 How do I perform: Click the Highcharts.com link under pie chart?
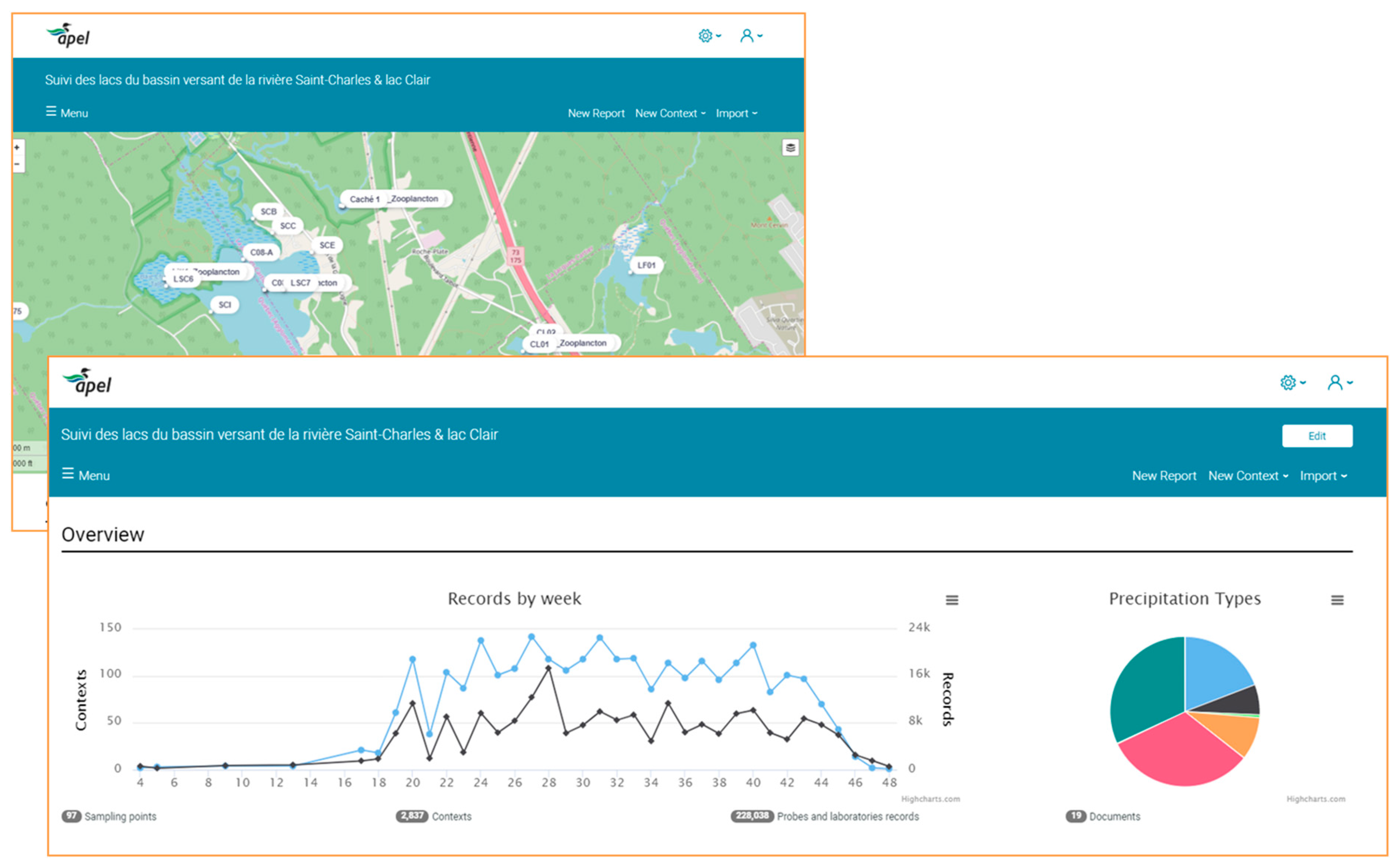tap(1315, 799)
